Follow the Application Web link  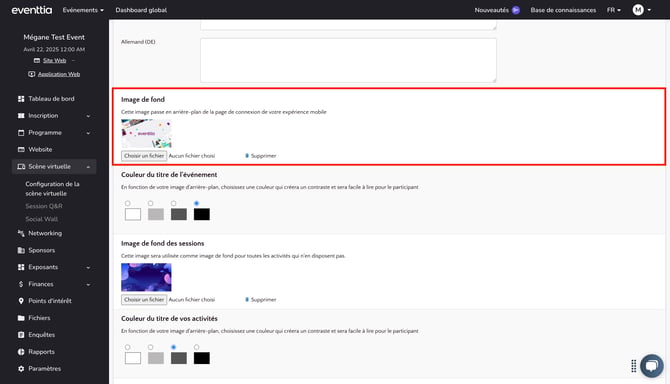coord(59,74)
